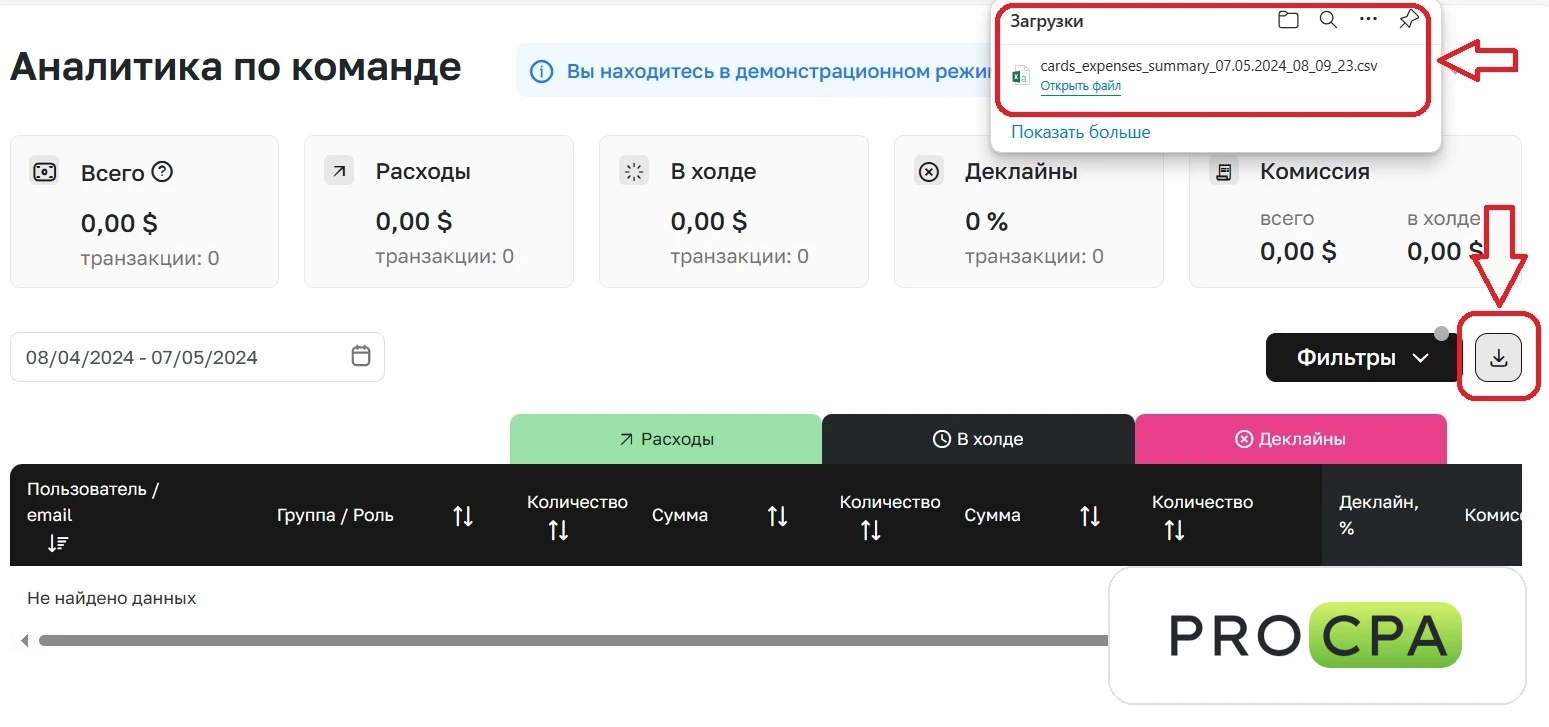This screenshot has width=1549, height=727.
Task: Click the info icon in demo mode banner
Action: click(x=541, y=72)
